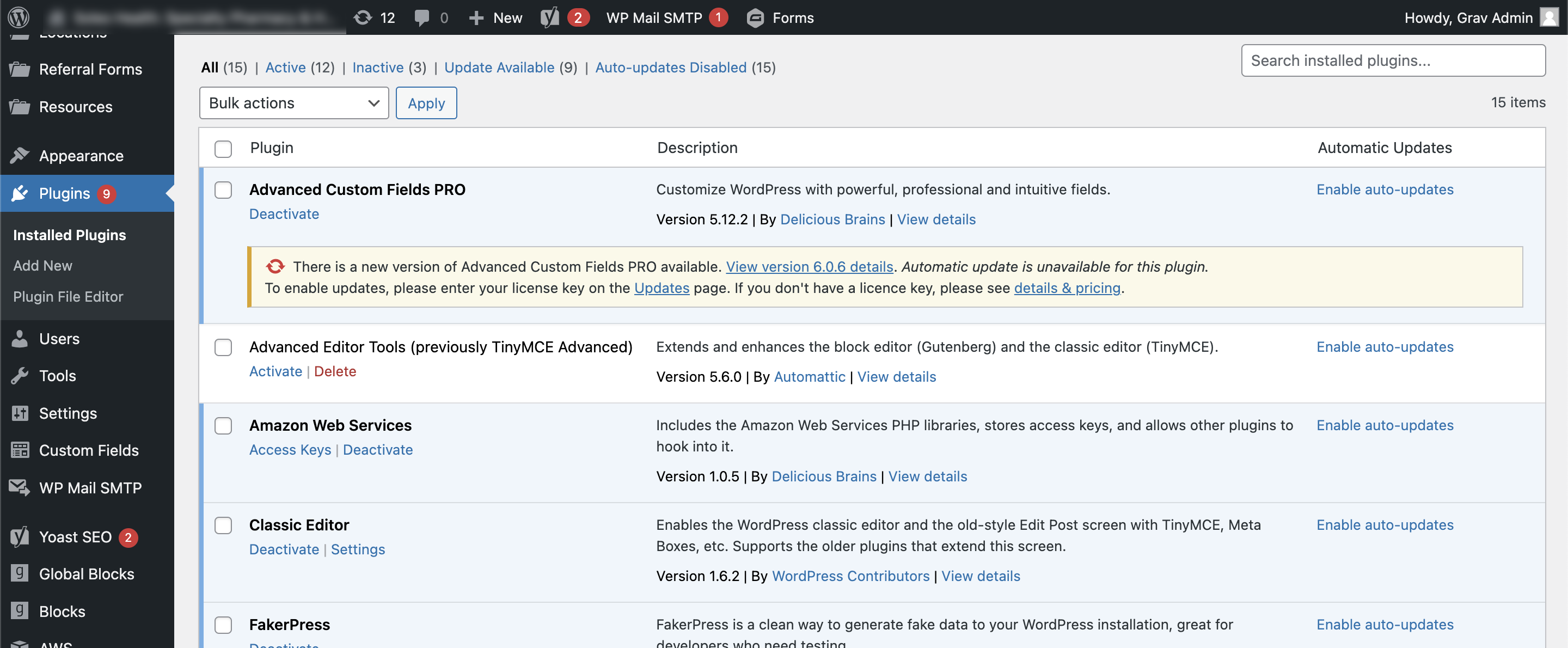Click the Plugins plug icon
1568x648 pixels.
20,193
